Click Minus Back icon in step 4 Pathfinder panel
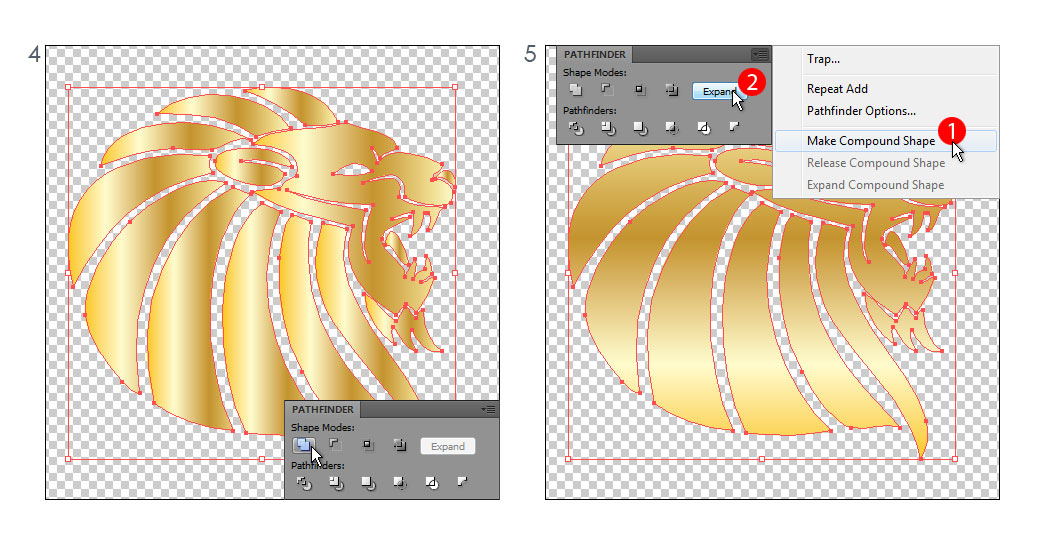Screen dimensions: 1045x545 [463, 481]
